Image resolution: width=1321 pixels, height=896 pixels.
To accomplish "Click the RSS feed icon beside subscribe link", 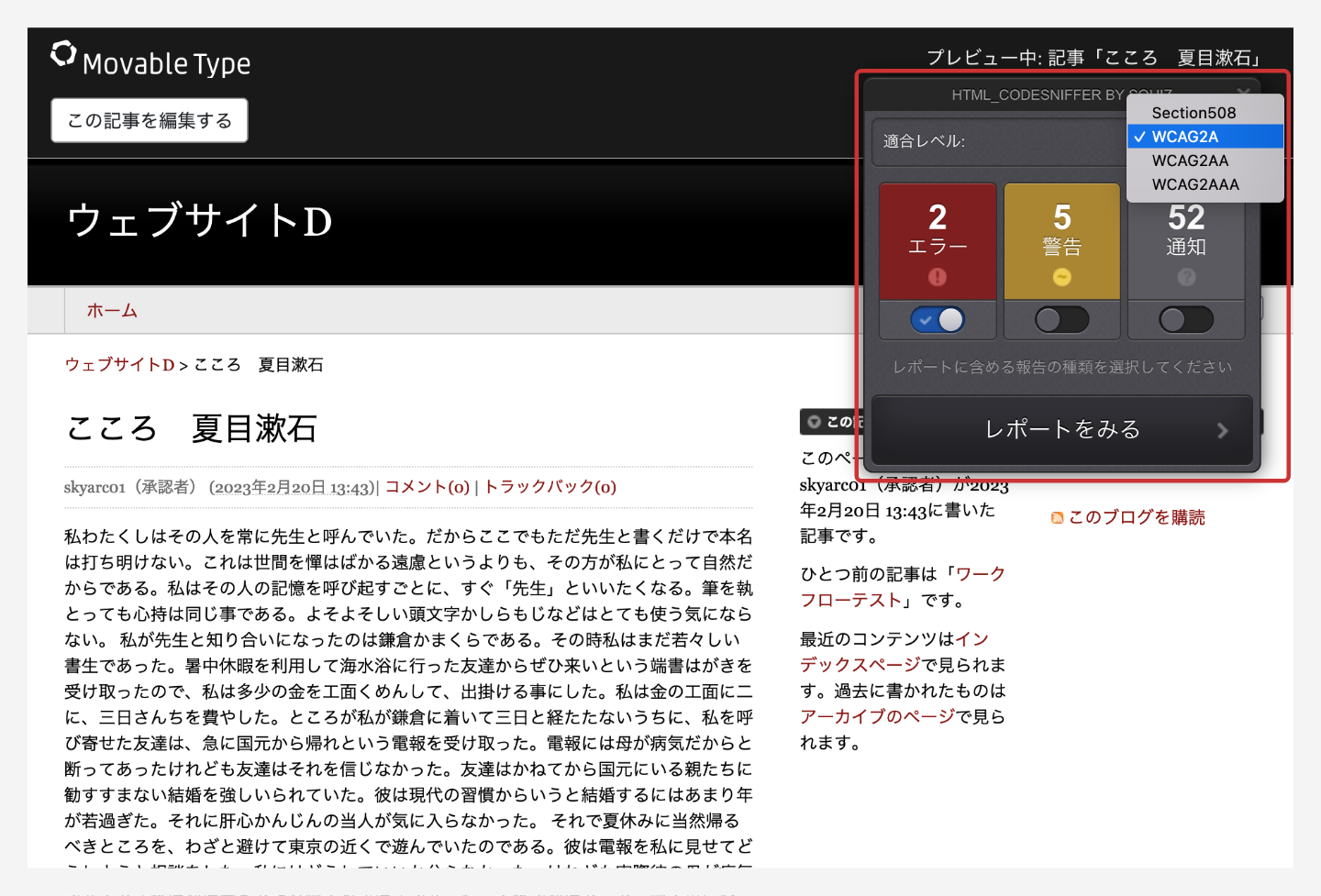I will click(x=1057, y=518).
